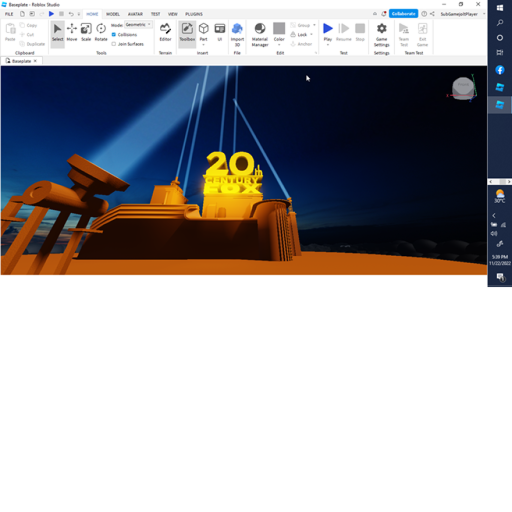Screen dimensions: 512x512
Task: Click the blue play icon in quick toolbar
Action: (51, 14)
